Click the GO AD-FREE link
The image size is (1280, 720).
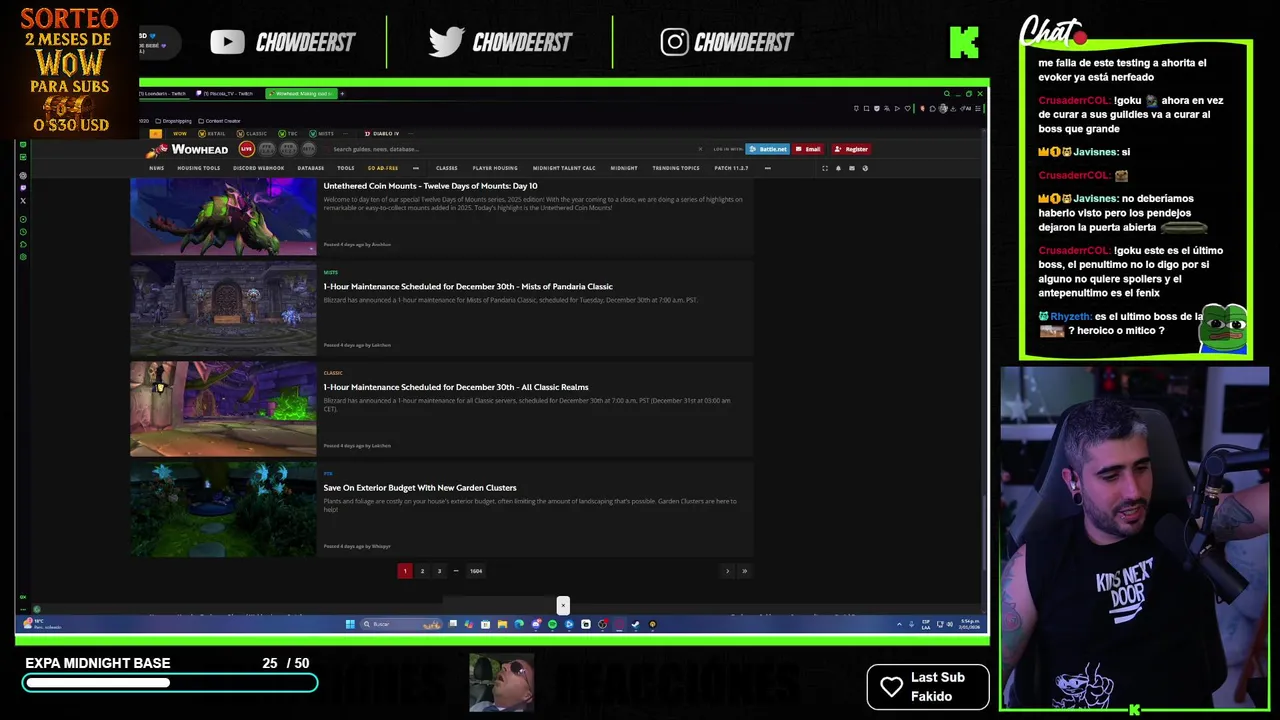click(x=382, y=168)
